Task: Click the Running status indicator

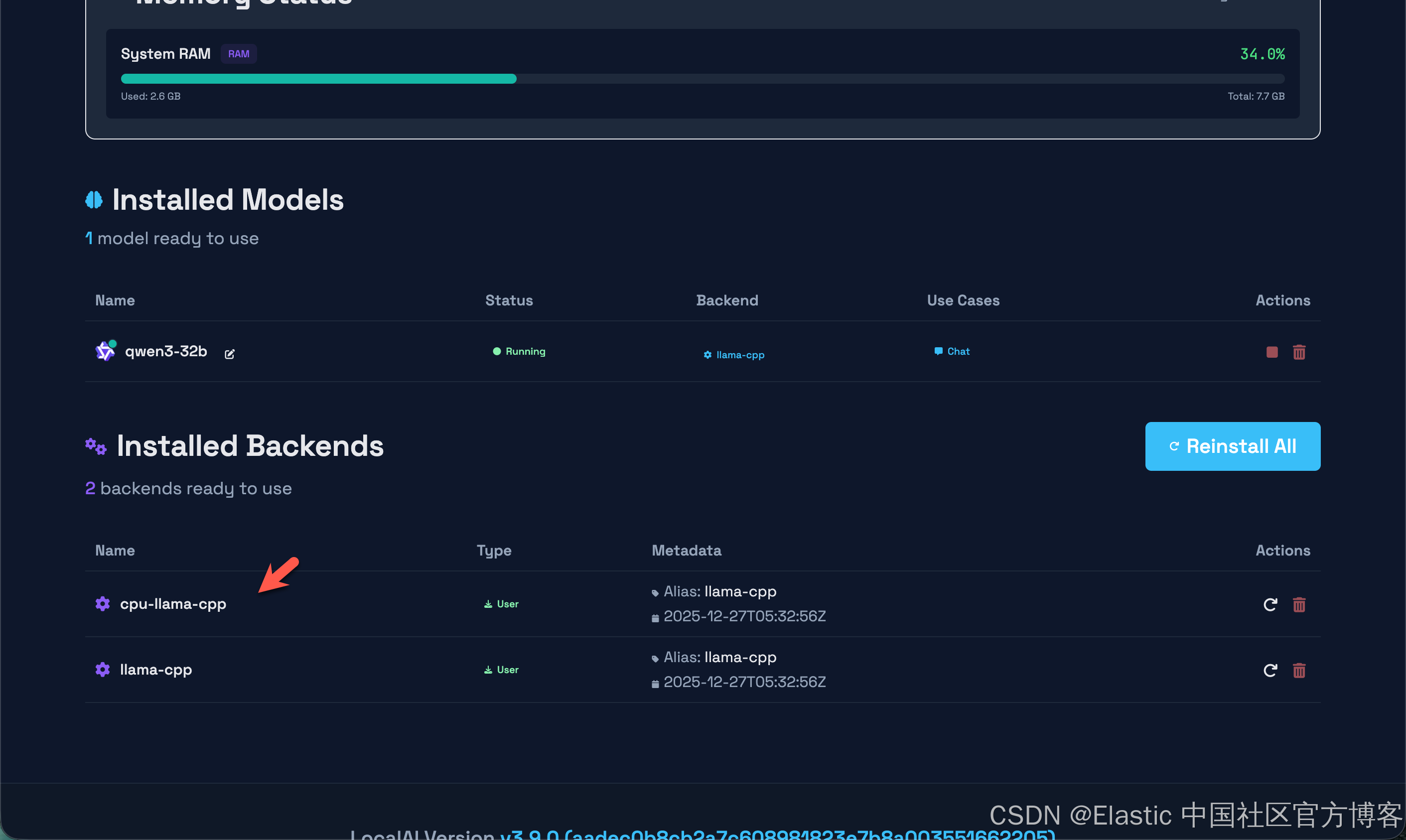Action: [x=519, y=352]
